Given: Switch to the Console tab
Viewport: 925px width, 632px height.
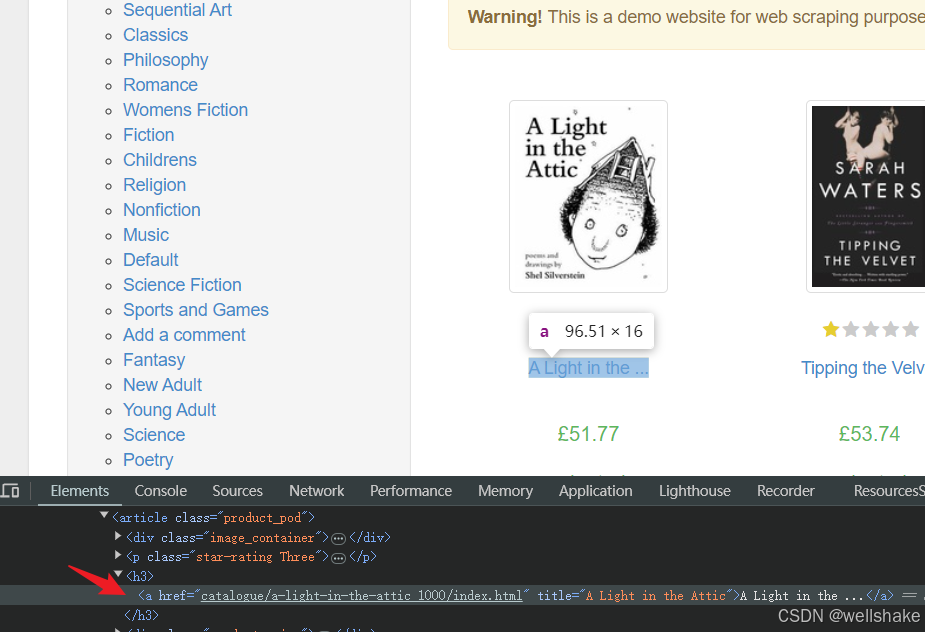Looking at the screenshot, I should pyautogui.click(x=160, y=491).
